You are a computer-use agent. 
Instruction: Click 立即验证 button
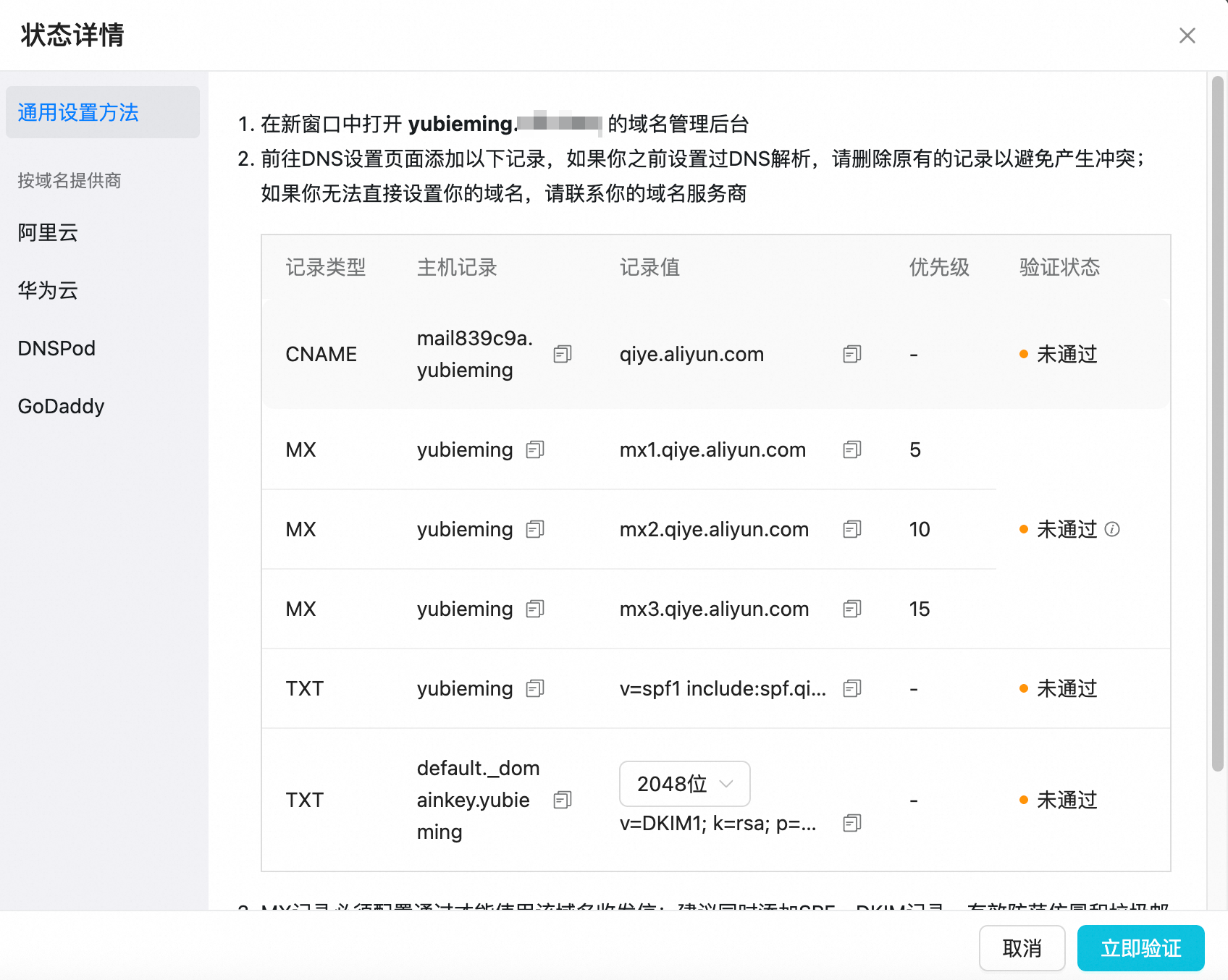[x=1140, y=948]
